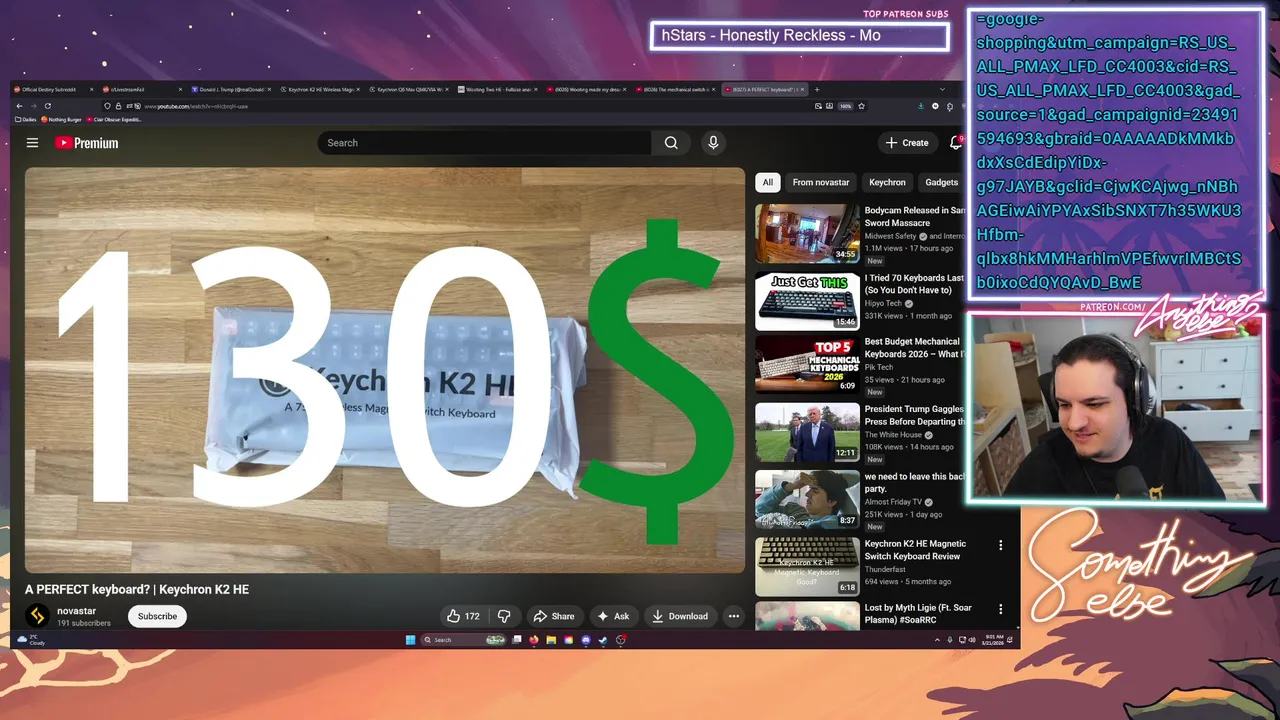Like the video with thumbs up

463,616
